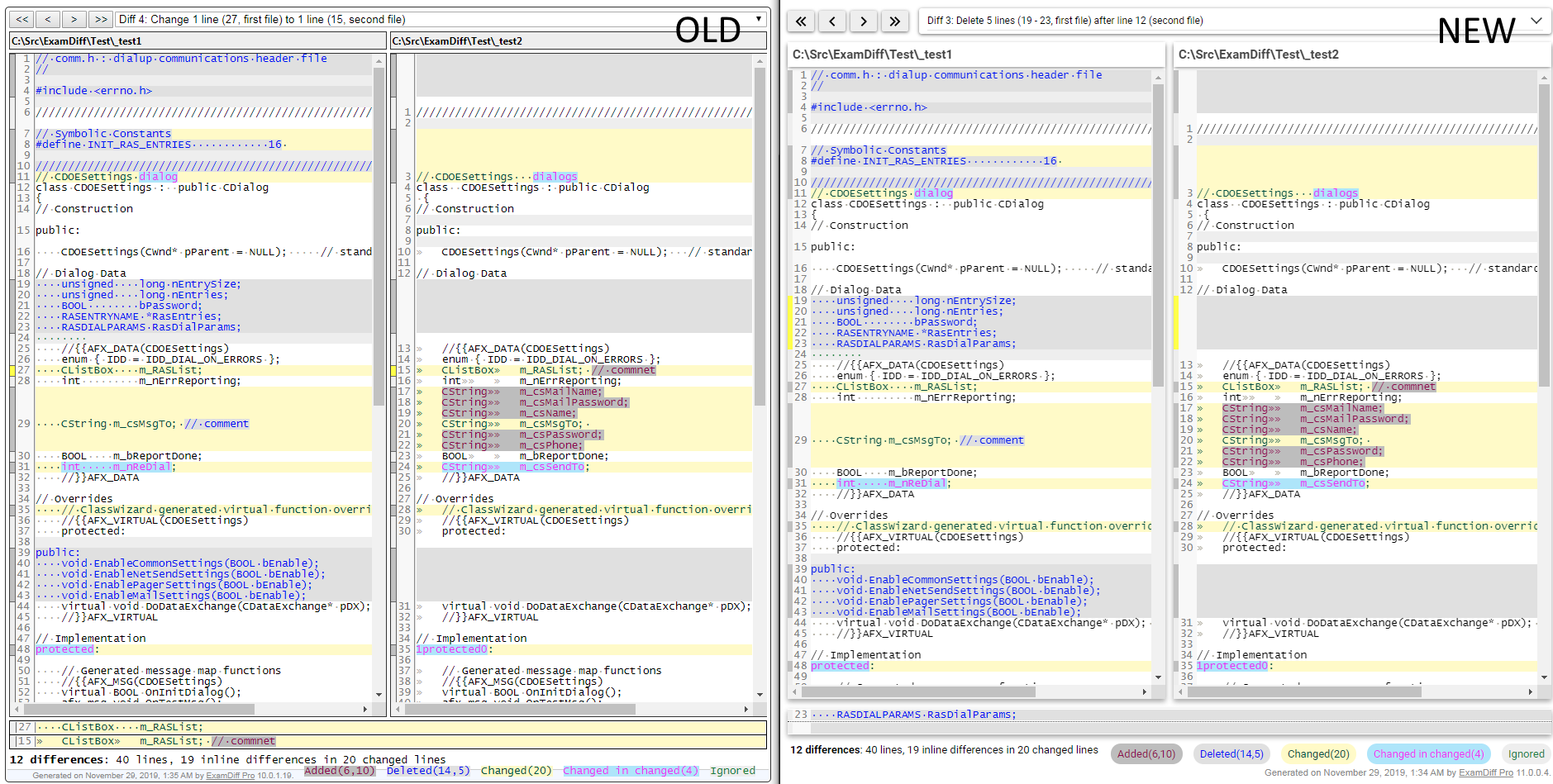Go to last difference in OLD report
1553x784 pixels.
coord(101,19)
